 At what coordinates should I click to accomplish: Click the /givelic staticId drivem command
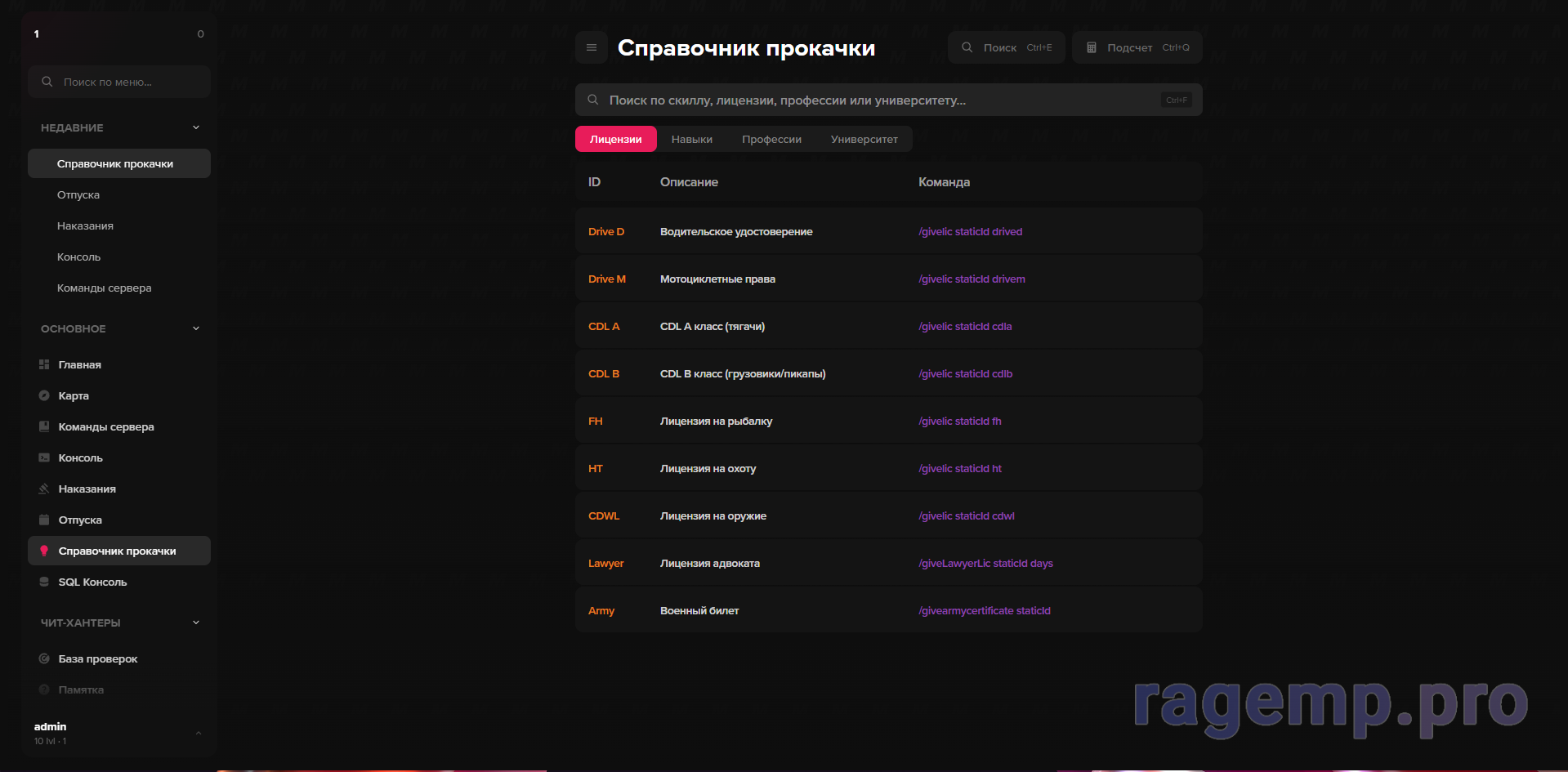pyautogui.click(x=972, y=279)
